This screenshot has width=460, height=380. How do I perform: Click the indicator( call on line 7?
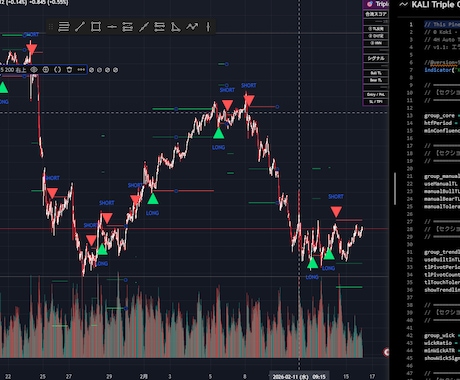439,70
